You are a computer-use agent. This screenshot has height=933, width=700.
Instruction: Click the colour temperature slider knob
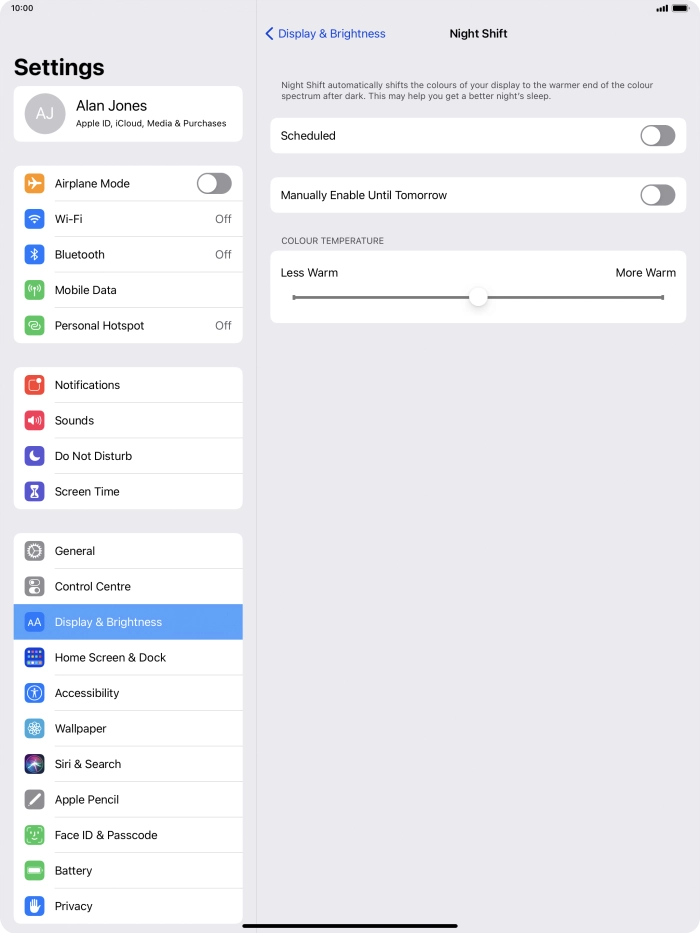pyautogui.click(x=478, y=297)
